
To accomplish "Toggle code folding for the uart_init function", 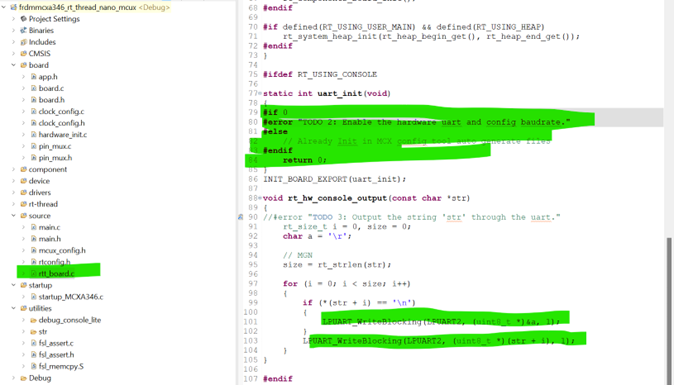I will click(x=260, y=94).
